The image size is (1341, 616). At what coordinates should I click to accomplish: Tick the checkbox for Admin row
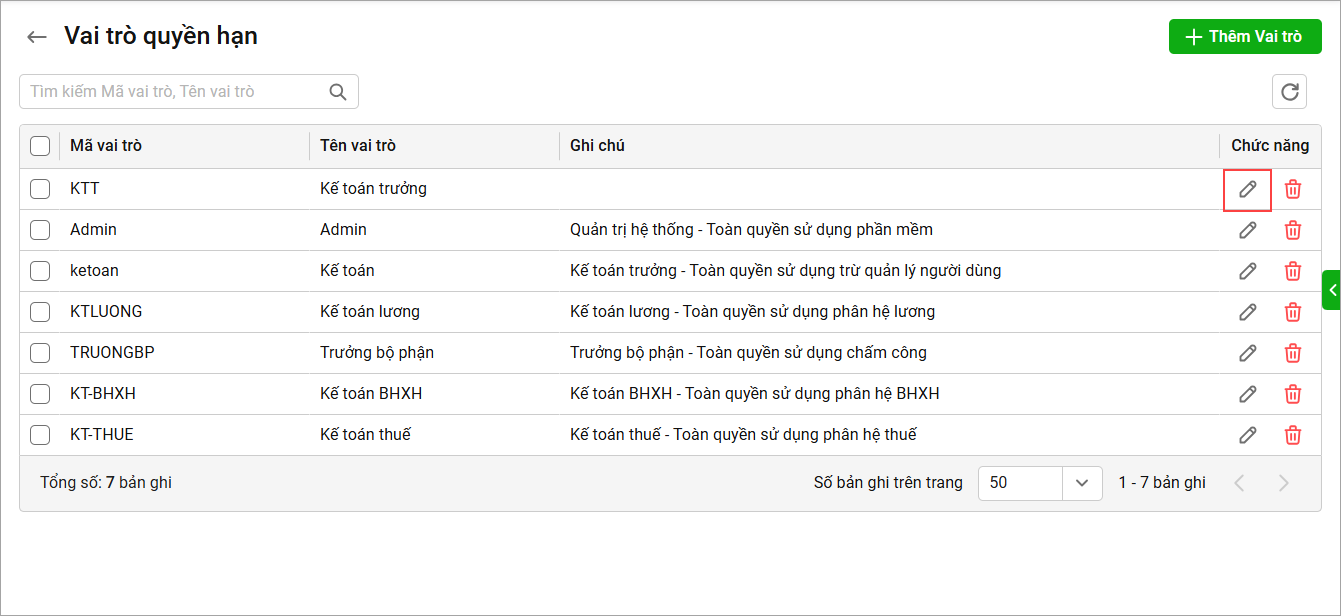click(40, 230)
